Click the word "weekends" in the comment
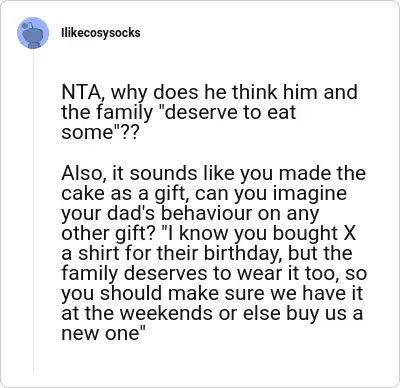The height and width of the screenshot is (388, 400). coord(165,314)
